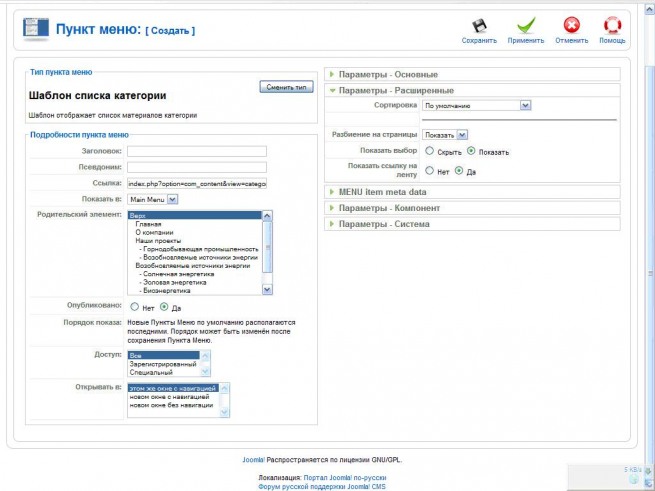
Task: Click the Сохранить floppy disk icon
Action: click(x=479, y=26)
